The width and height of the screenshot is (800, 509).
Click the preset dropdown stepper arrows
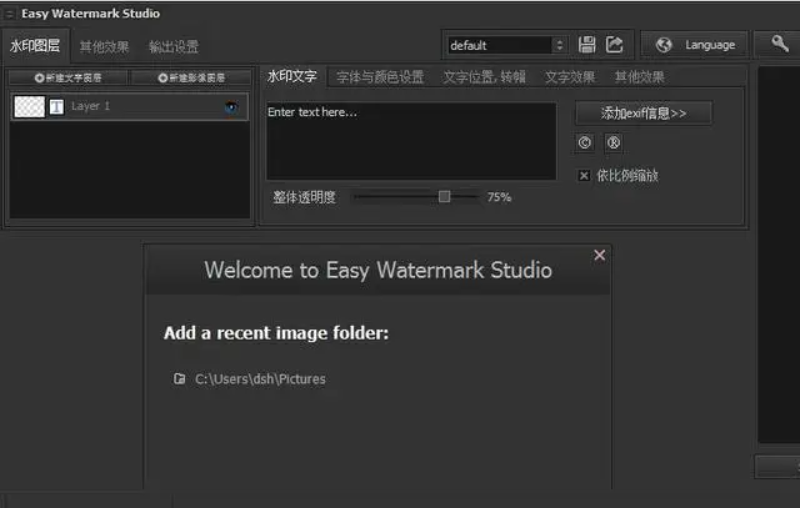click(x=560, y=45)
